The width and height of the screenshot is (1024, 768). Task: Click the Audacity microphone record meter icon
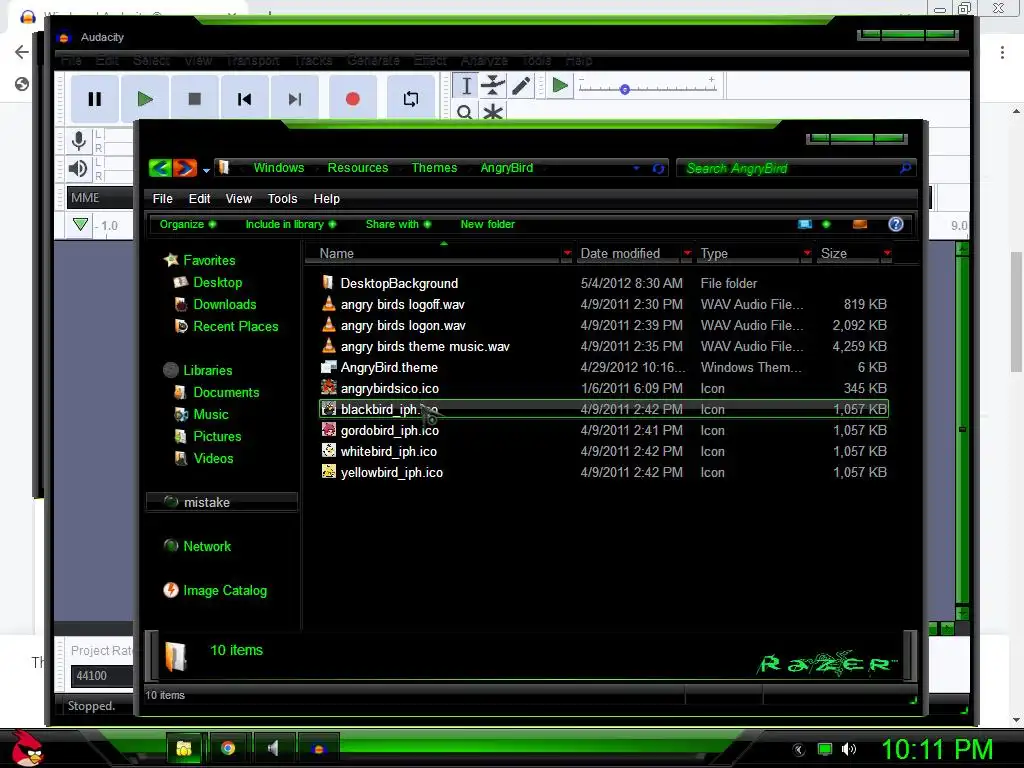79,140
